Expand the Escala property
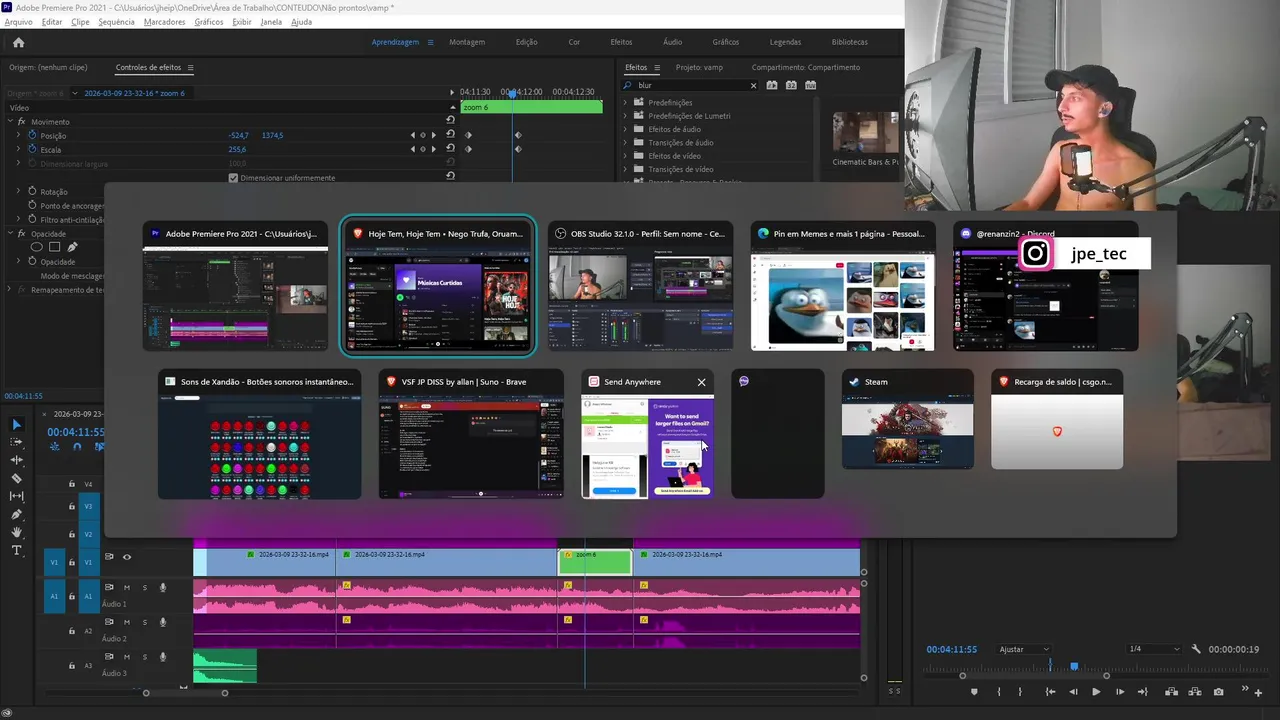 18,149
